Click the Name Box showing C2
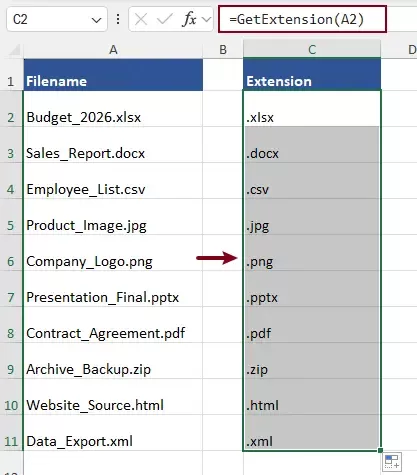Image resolution: width=417 pixels, height=475 pixels. coord(57,19)
